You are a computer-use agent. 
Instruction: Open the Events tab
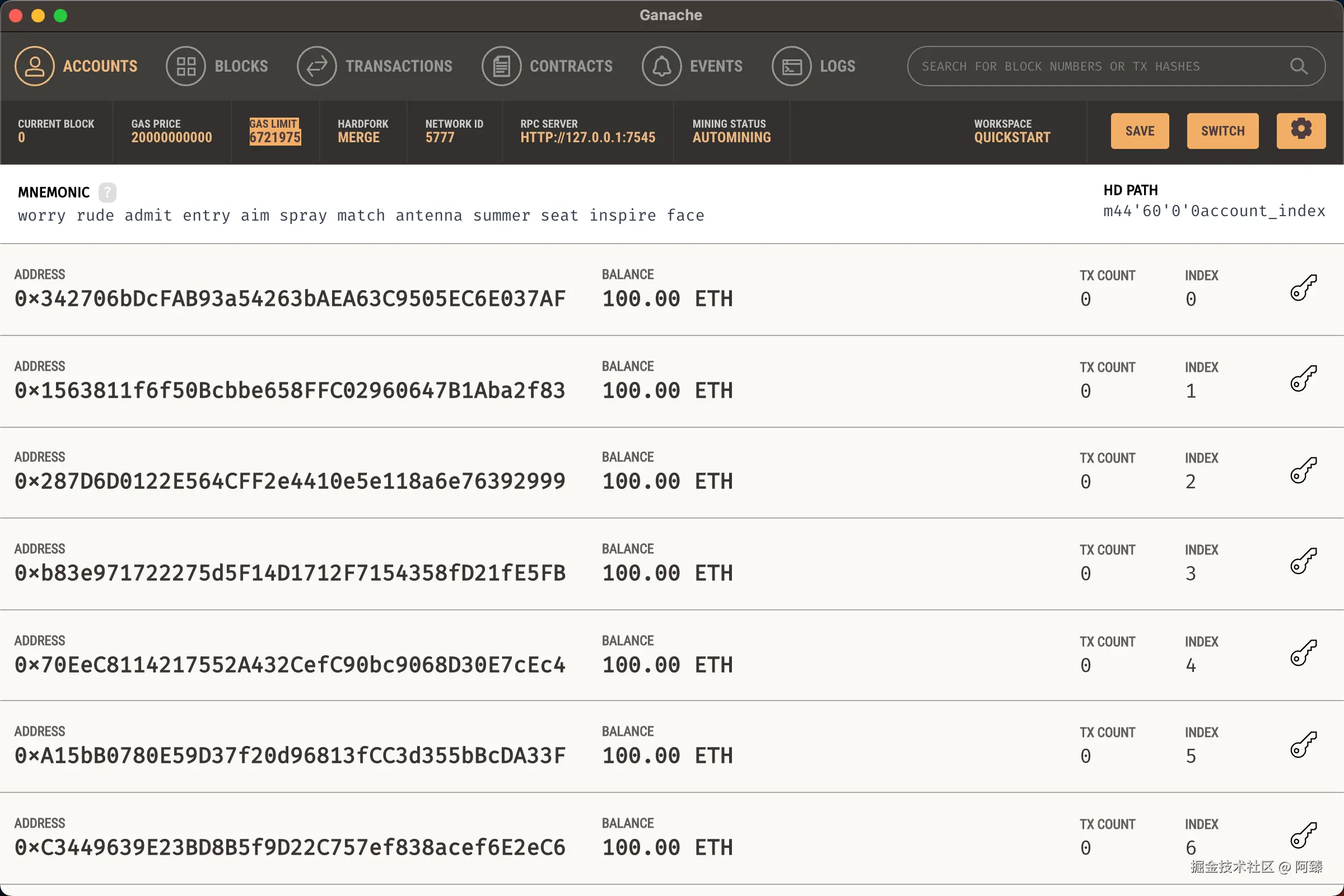(692, 66)
